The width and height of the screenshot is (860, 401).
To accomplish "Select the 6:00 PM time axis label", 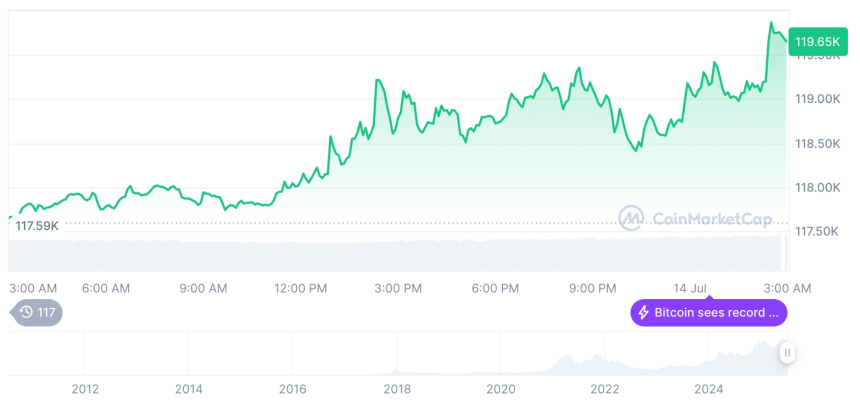I will pos(495,288).
